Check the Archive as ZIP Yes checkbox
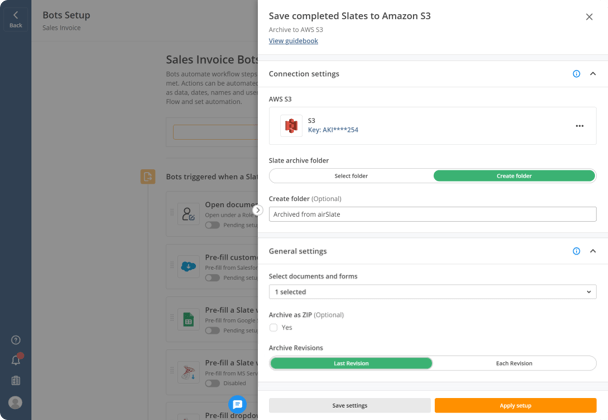This screenshot has height=420, width=608. (273, 327)
